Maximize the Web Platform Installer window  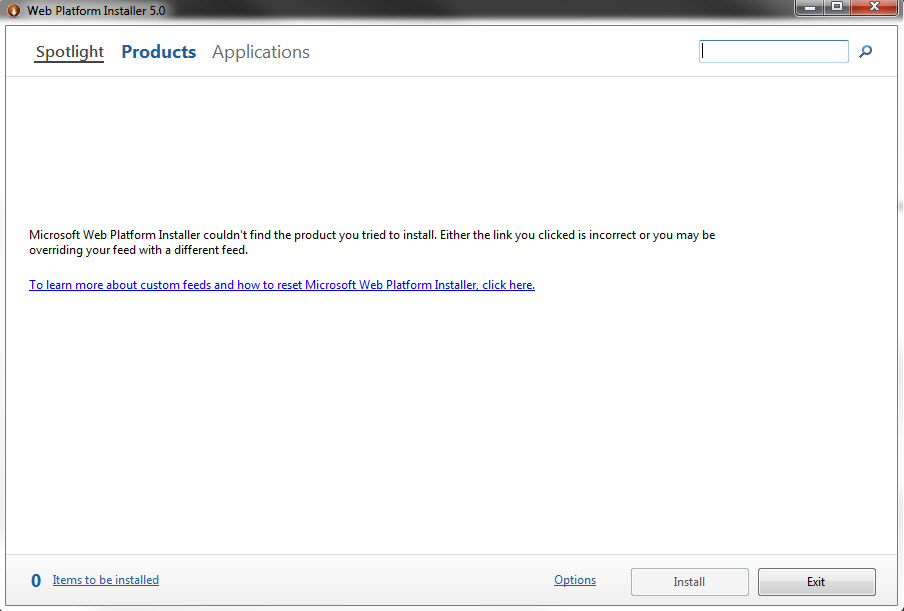(x=837, y=7)
